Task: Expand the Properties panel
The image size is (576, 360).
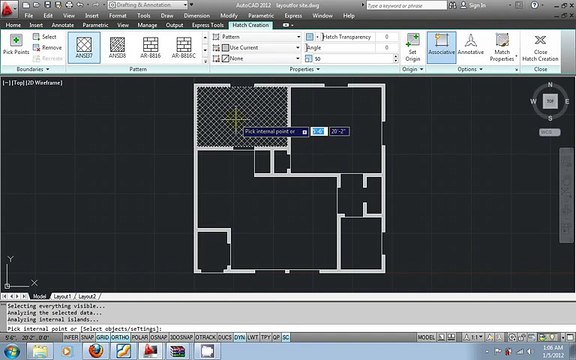Action: pyautogui.click(x=305, y=69)
